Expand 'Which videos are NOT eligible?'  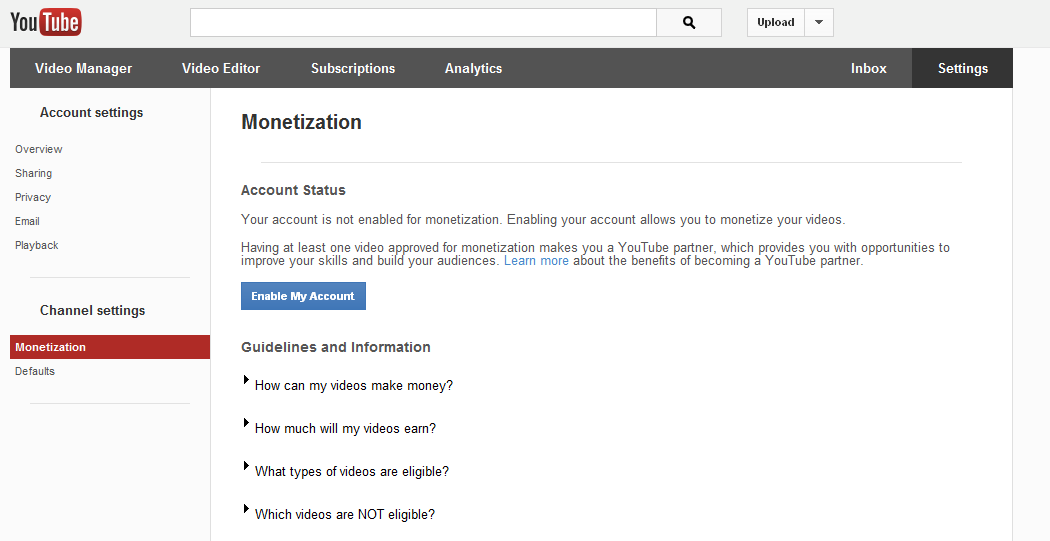344,514
